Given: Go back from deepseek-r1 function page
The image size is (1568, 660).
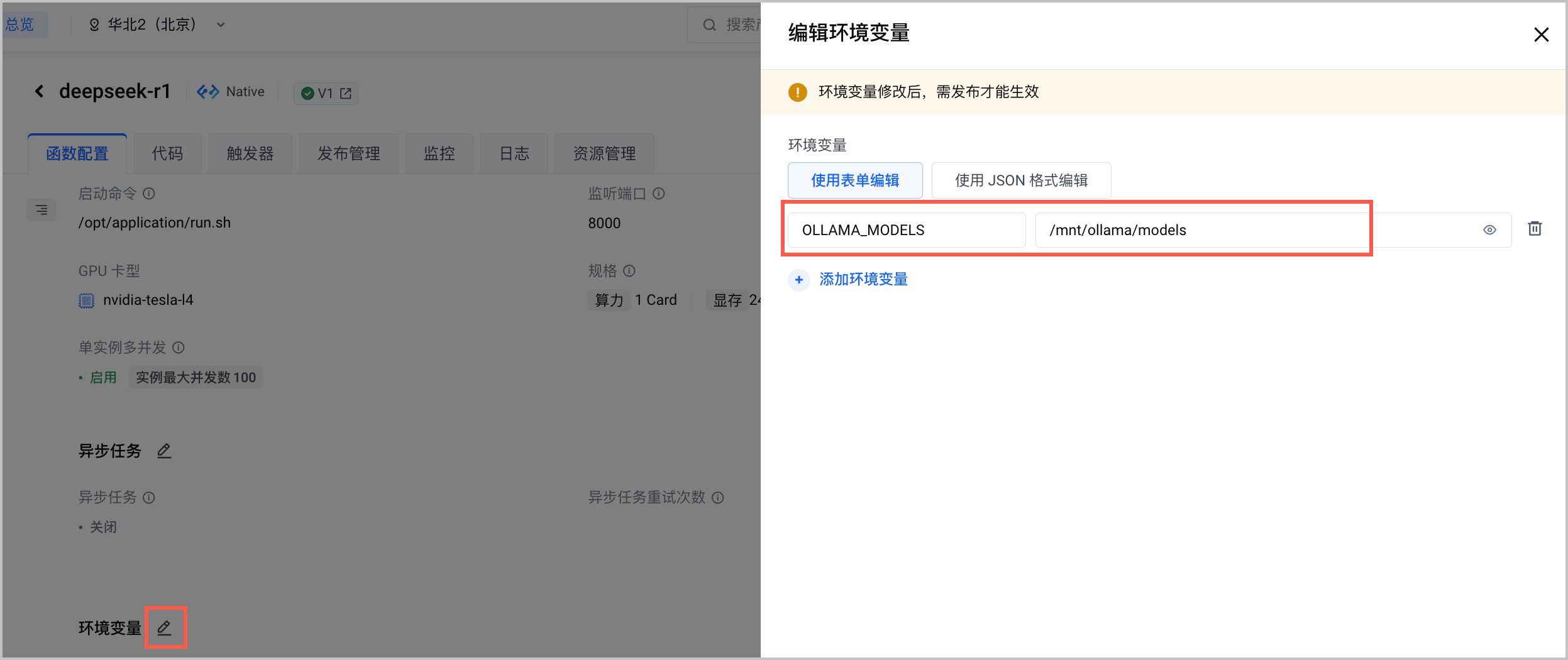Looking at the screenshot, I should 40,92.
